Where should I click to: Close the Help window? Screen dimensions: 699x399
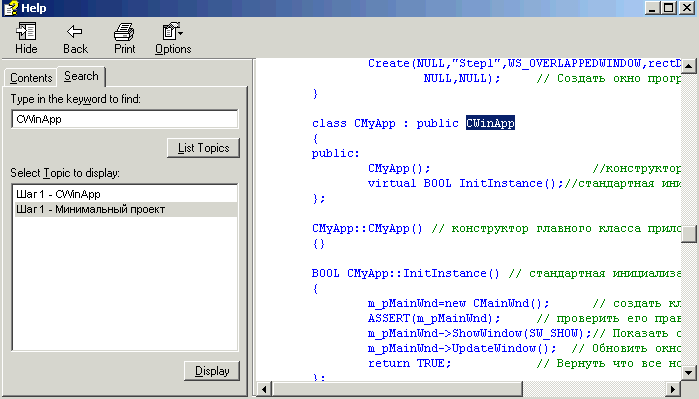pyautogui.click(x=687, y=8)
